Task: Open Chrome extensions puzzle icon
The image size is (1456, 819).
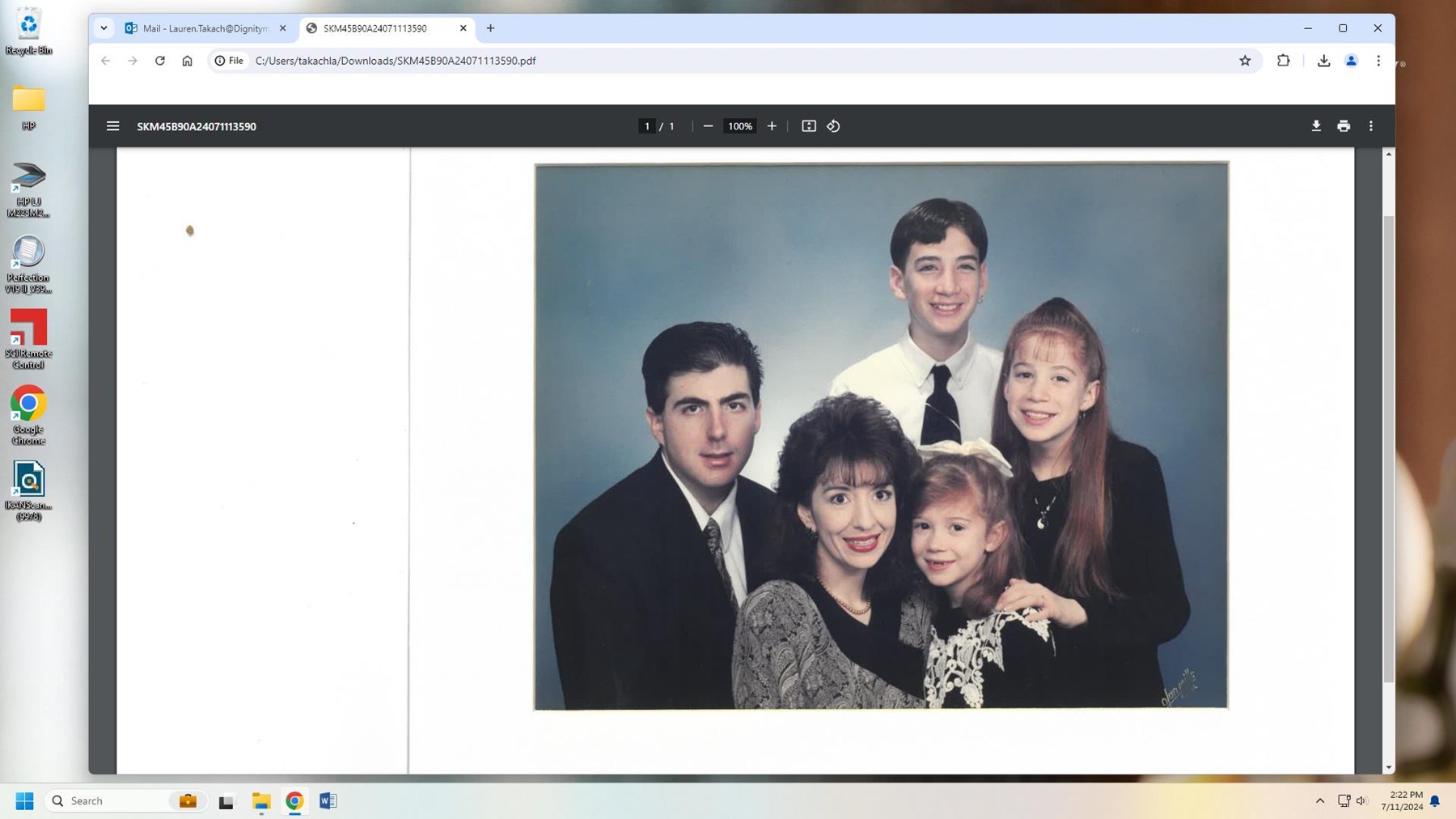Action: (x=1283, y=61)
